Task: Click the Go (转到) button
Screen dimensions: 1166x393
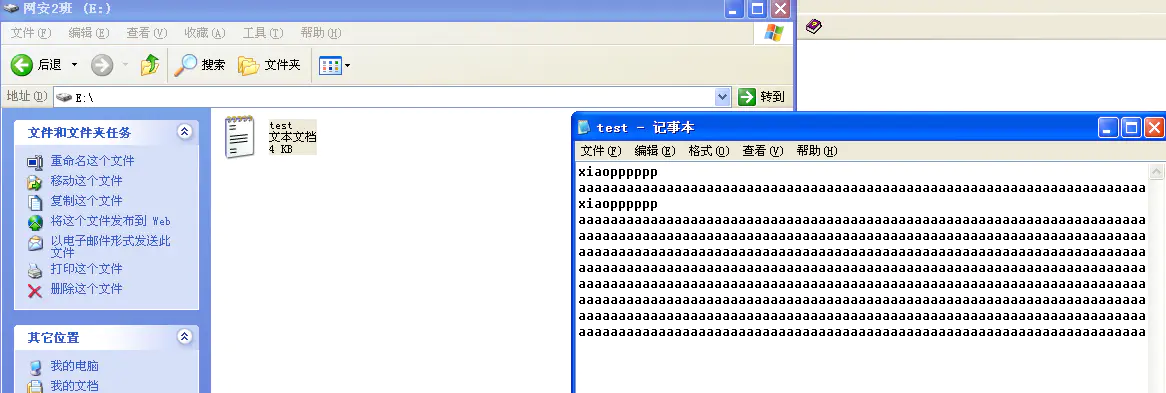Action: point(761,97)
